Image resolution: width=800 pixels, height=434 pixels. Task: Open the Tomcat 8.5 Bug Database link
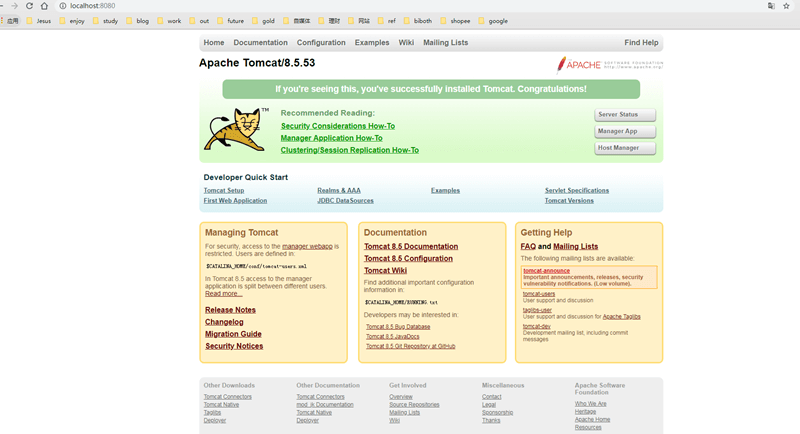(x=398, y=327)
